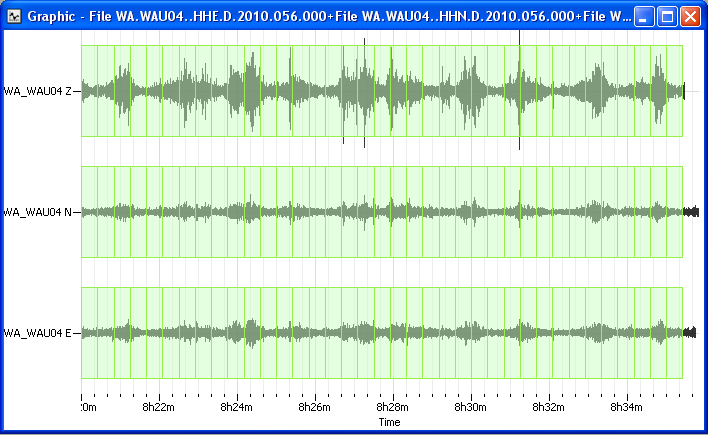The height and width of the screenshot is (435, 708).
Task: Click the Z component waveform signal
Action: coord(360,91)
